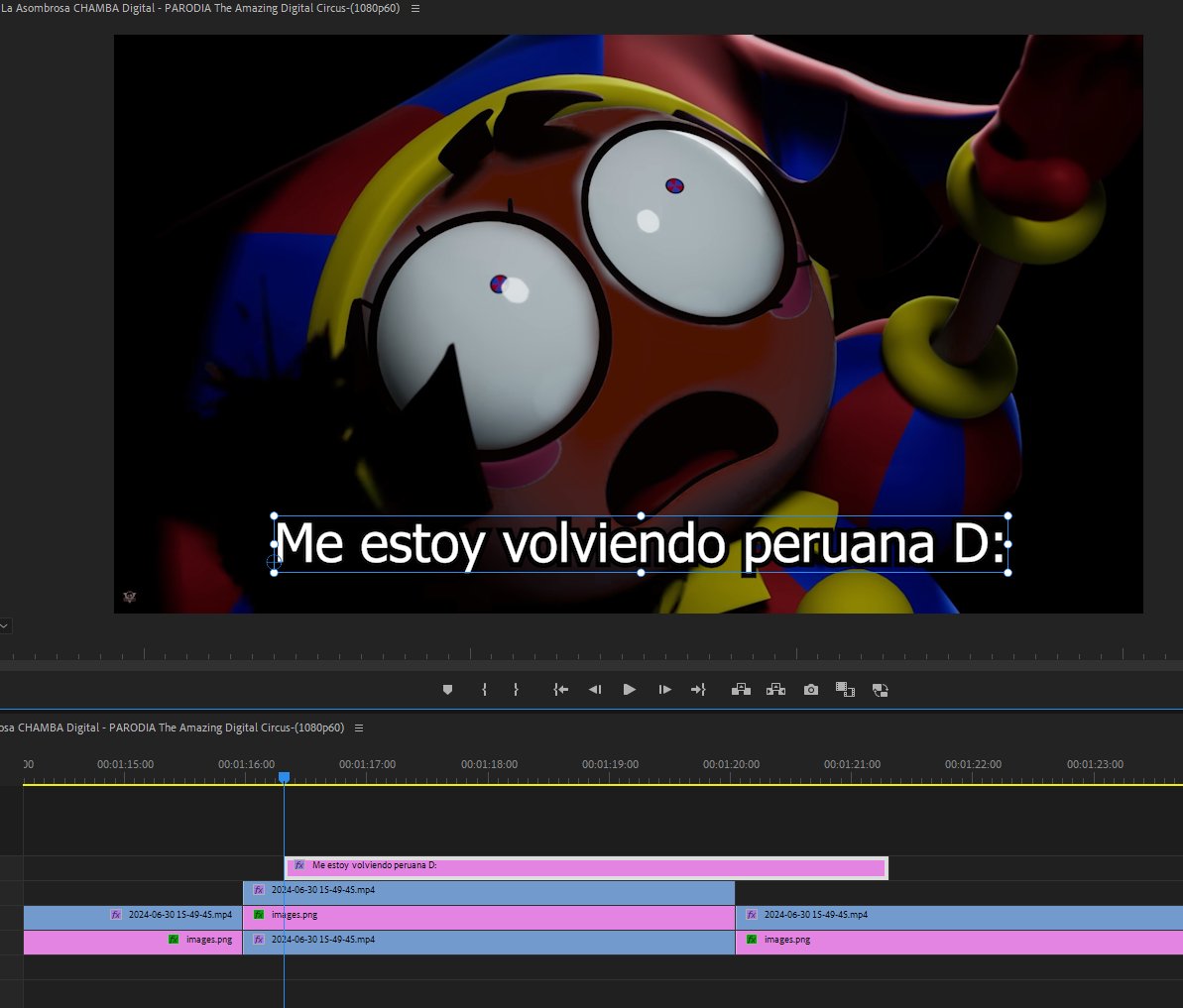Click the fx badge on the leftmost mp4 clip
Screen dimensions: 1183x1008
click(x=116, y=915)
